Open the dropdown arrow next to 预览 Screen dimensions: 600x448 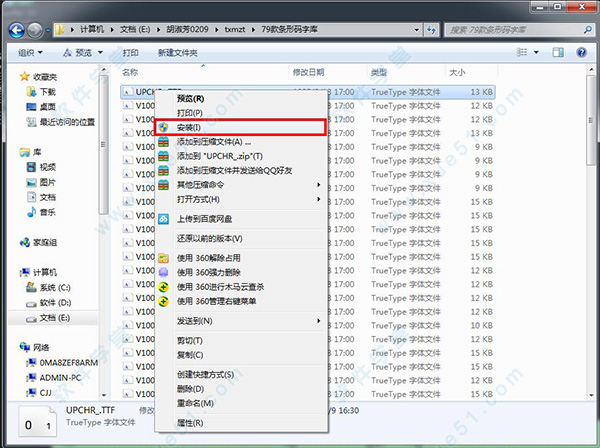point(100,52)
